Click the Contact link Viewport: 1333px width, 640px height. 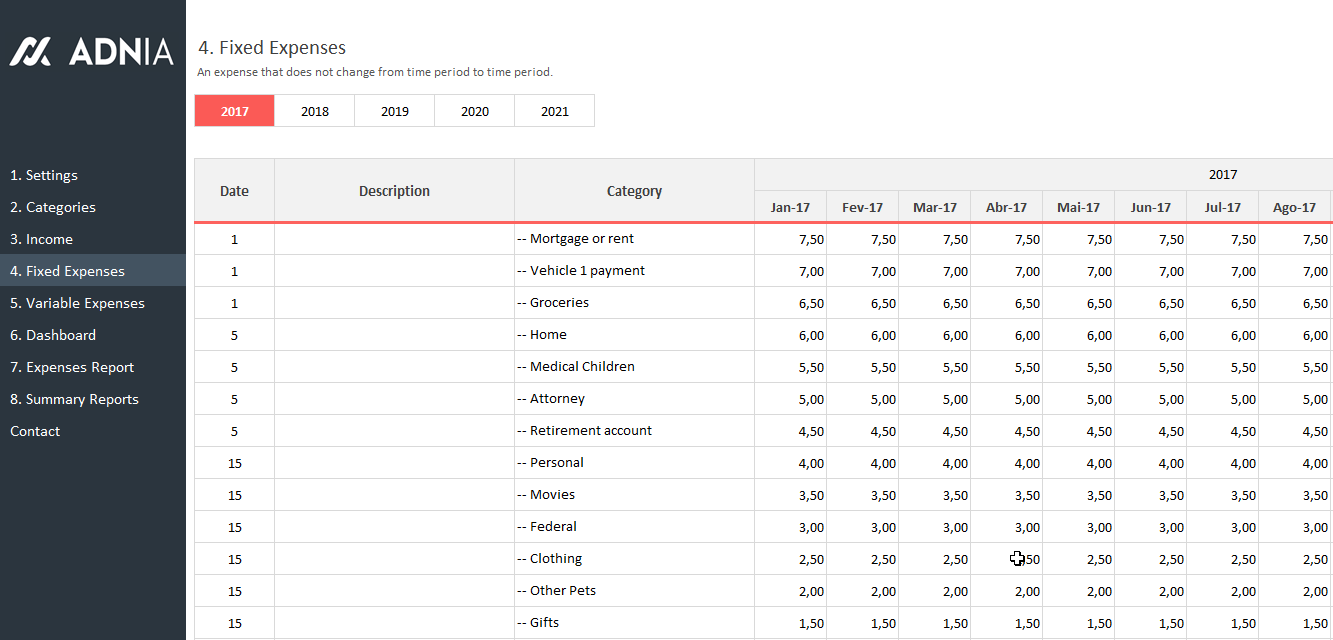[35, 431]
